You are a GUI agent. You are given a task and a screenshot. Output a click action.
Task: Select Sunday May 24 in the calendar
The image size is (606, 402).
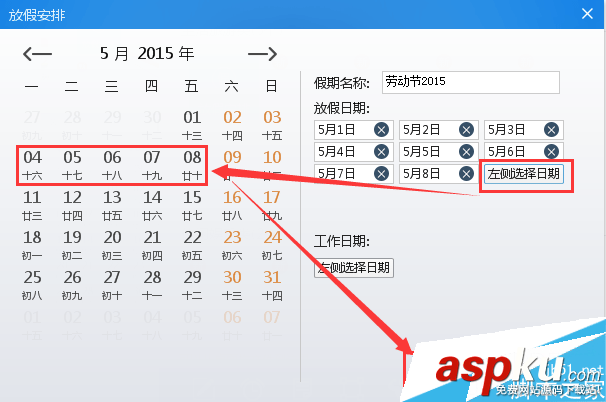click(x=272, y=245)
